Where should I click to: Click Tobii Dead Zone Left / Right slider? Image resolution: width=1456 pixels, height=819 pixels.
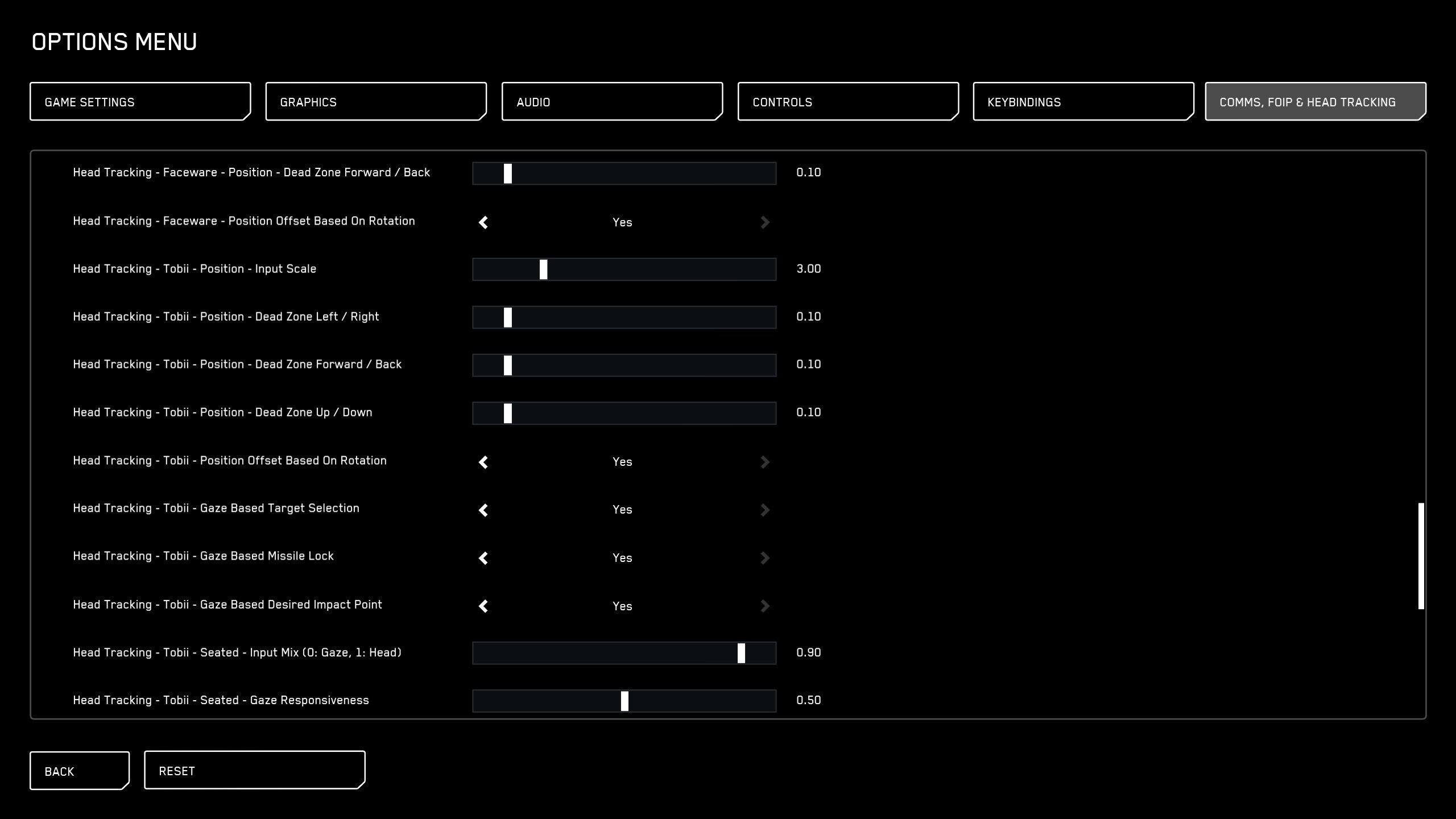pyautogui.click(x=624, y=317)
